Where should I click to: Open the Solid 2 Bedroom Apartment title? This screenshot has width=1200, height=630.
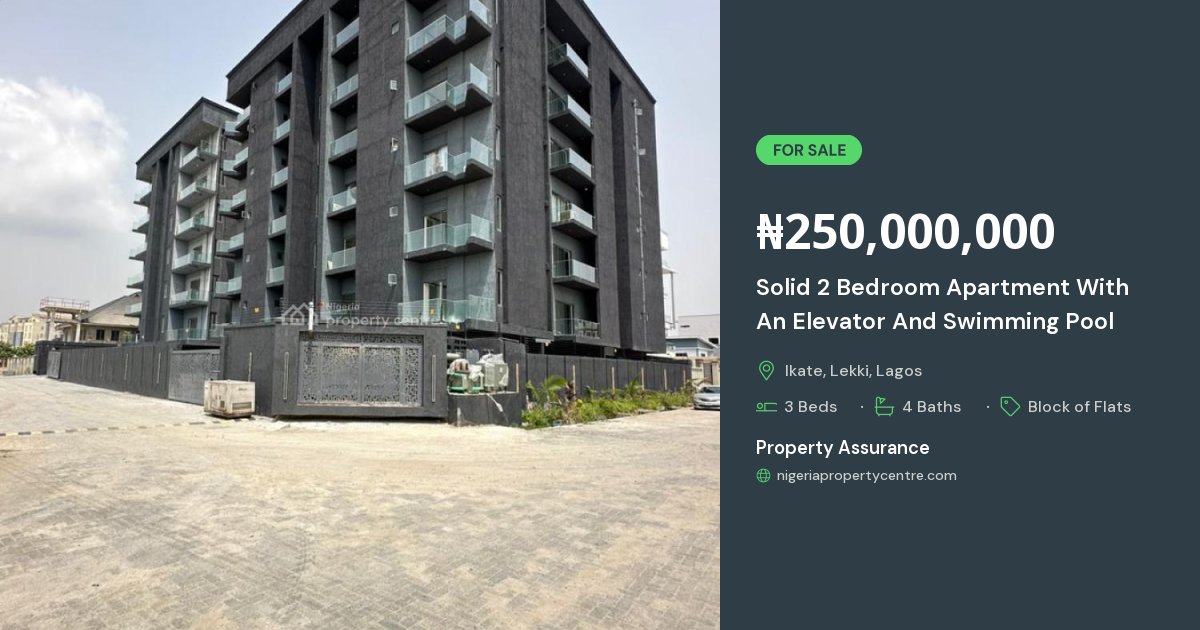pyautogui.click(x=942, y=304)
